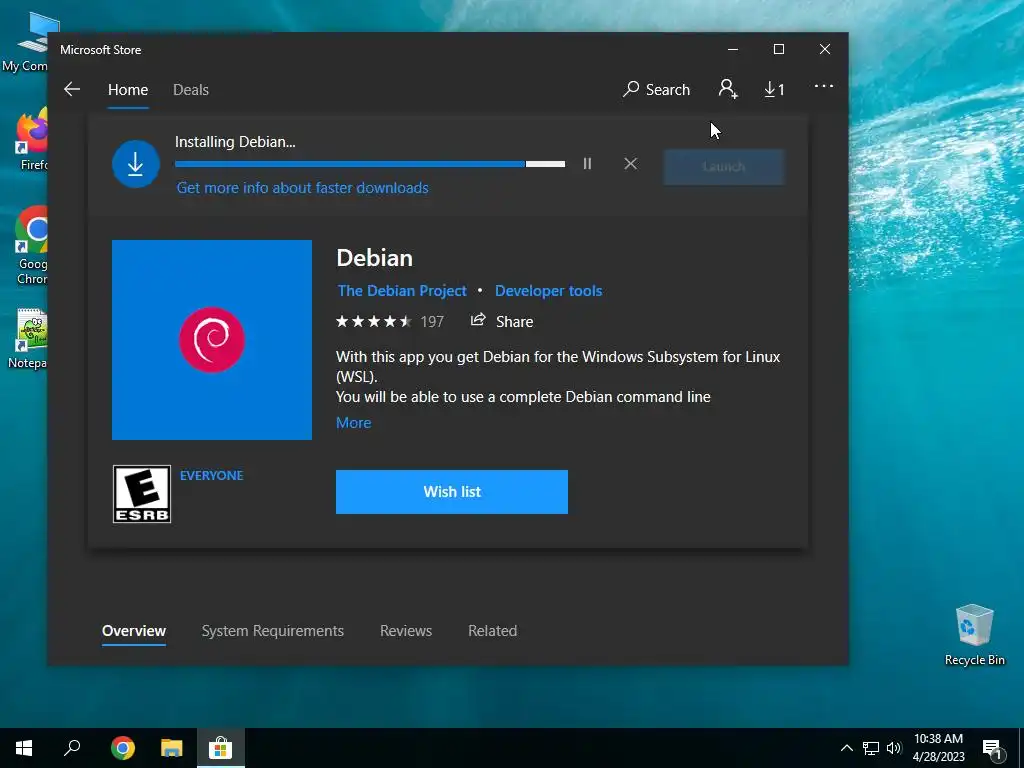This screenshot has width=1024, height=768.
Task: Open the See more ellipsis menu
Action: [x=824, y=86]
